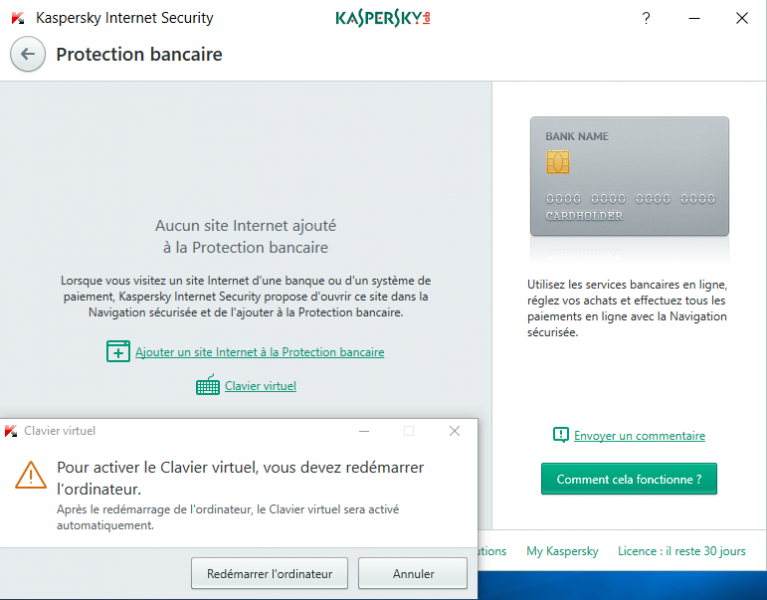Minimize the Kaspersky Internet Security window
The width and height of the screenshot is (767, 600).
click(x=694, y=19)
